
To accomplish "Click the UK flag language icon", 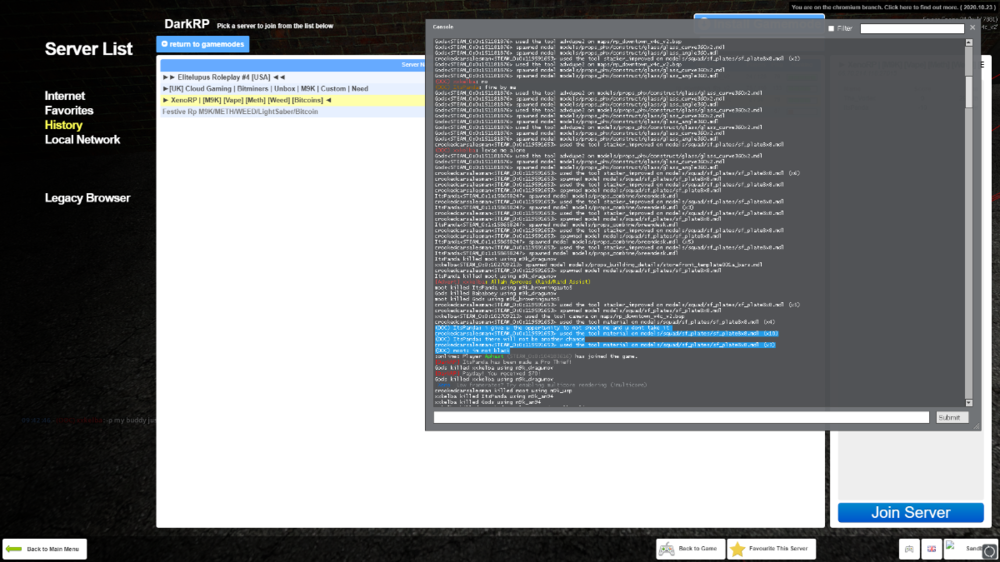I will coord(932,549).
